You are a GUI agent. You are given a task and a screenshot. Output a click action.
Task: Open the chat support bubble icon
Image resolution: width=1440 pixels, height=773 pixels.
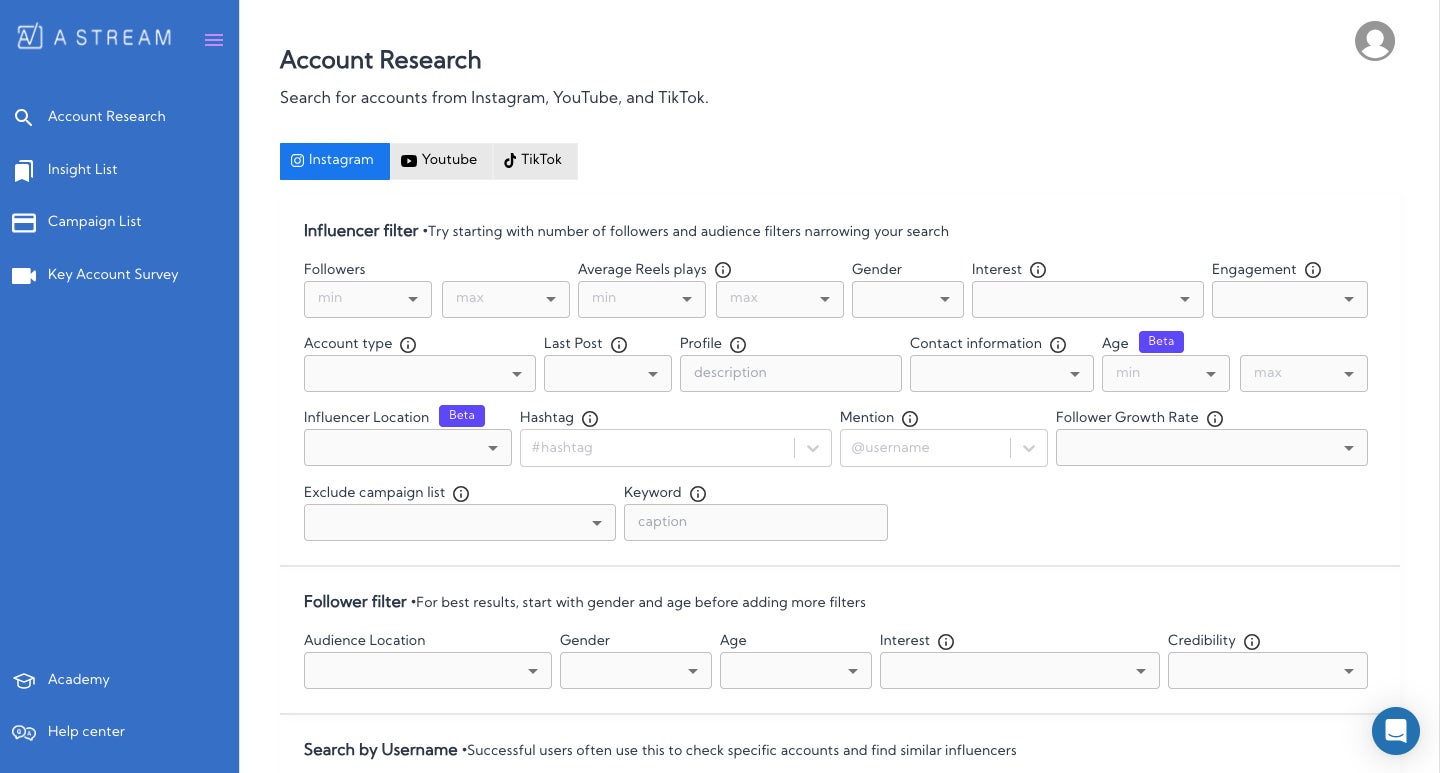tap(1395, 731)
